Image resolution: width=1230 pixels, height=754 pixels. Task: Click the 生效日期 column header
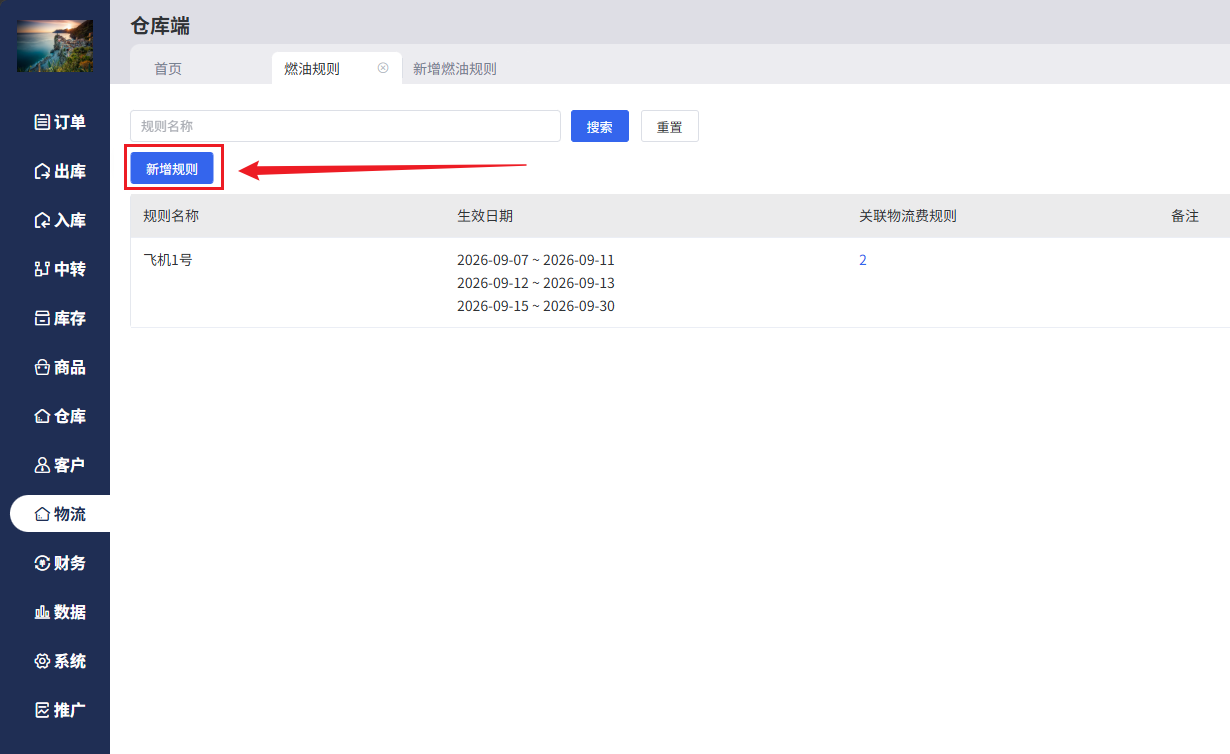click(485, 216)
